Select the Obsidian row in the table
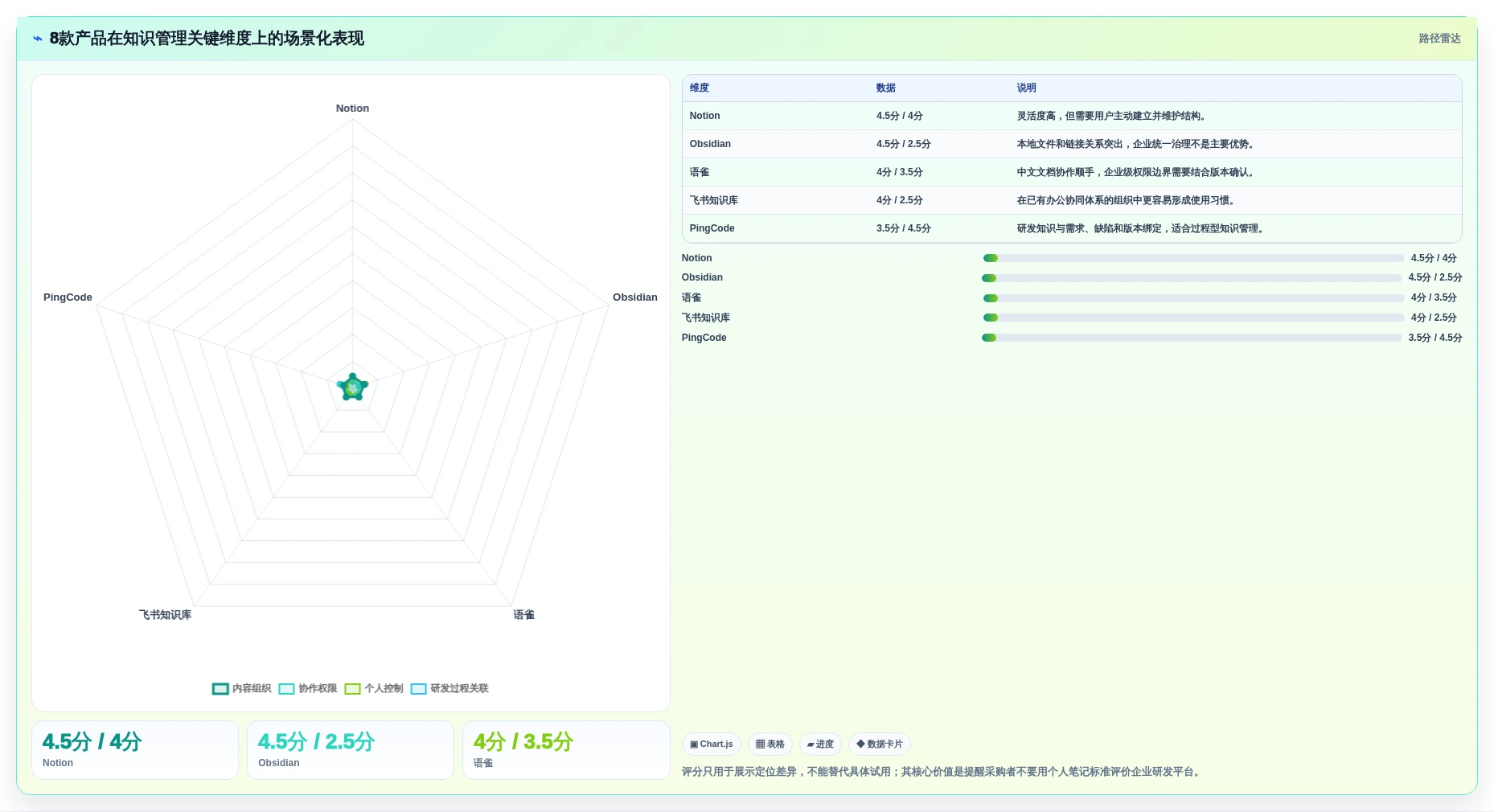Viewport: 1494px width, 812px height. pyautogui.click(x=1072, y=144)
